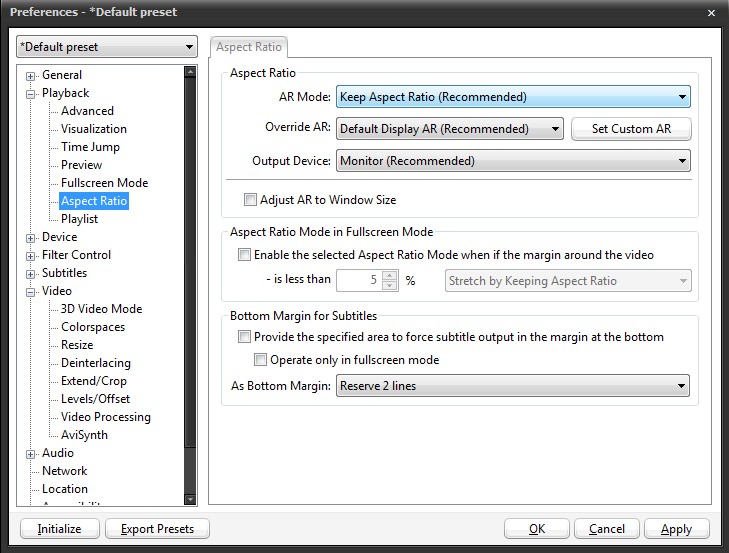Open the Output Device dropdown
The width and height of the screenshot is (729, 553).
(x=513, y=161)
